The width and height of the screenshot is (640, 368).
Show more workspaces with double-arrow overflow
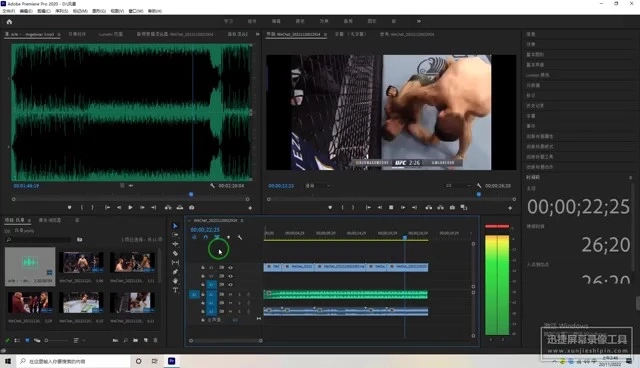[419, 21]
